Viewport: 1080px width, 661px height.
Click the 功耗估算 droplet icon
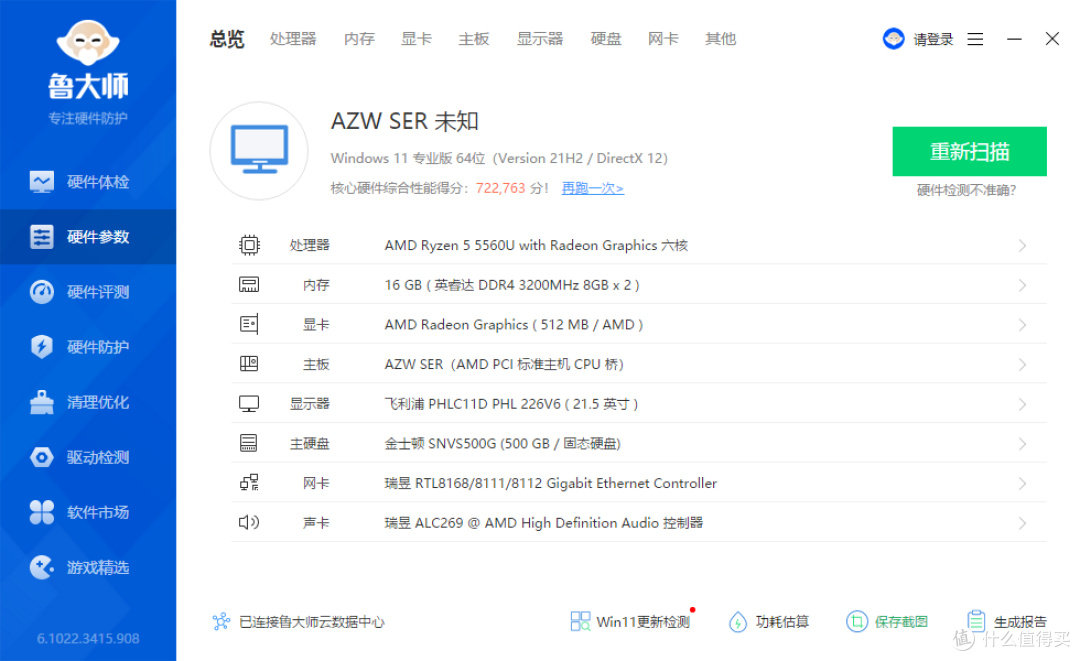(x=738, y=622)
